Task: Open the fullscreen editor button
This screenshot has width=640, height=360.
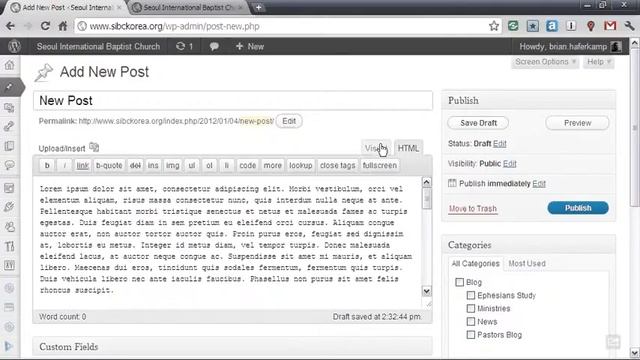Action: 380,165
